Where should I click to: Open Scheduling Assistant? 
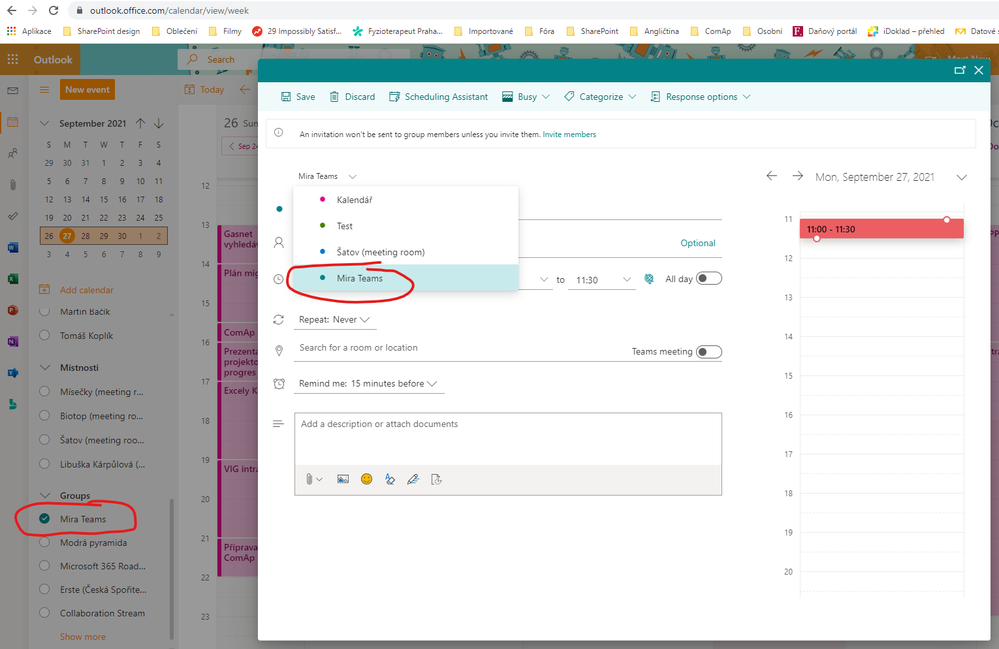[438, 97]
